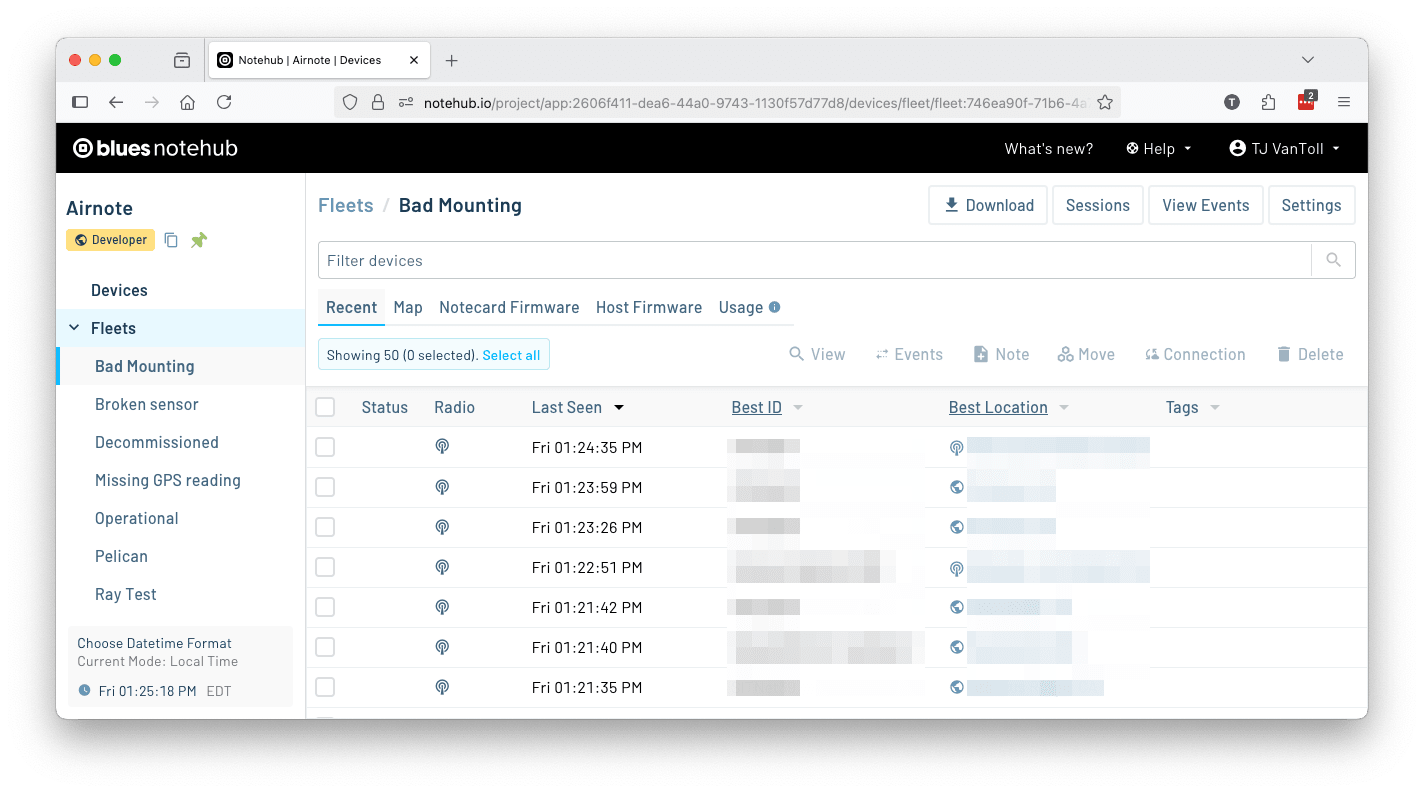
Task: Check the device row seen 01:24:35 PM
Action: click(x=325, y=447)
